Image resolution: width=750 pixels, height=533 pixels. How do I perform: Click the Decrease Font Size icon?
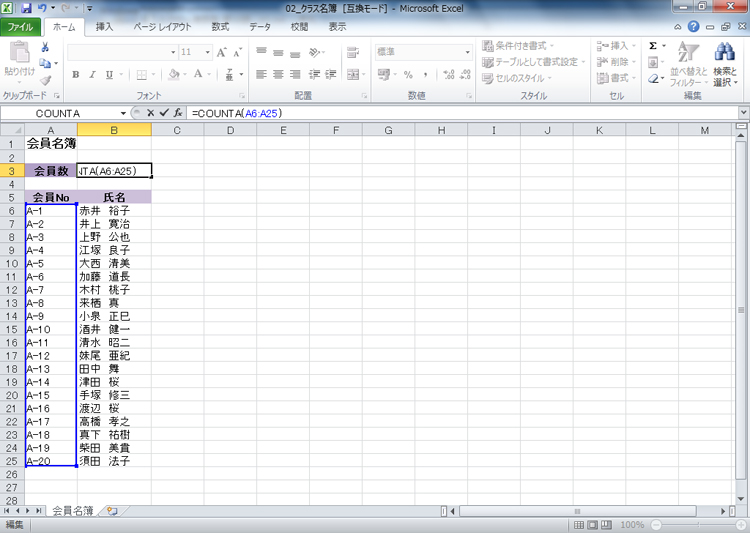[x=237, y=52]
